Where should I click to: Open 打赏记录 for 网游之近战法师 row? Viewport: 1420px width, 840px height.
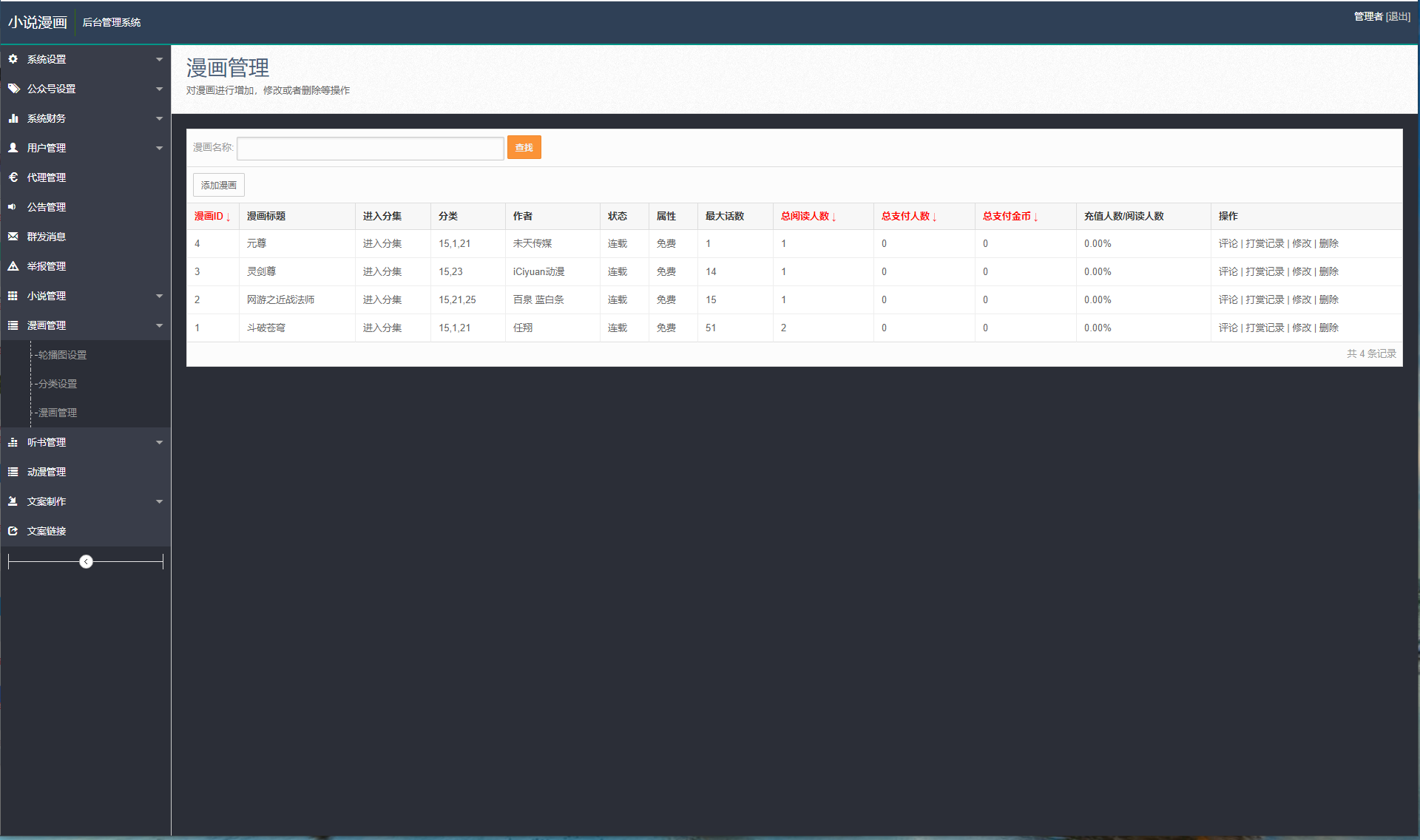(x=1265, y=299)
